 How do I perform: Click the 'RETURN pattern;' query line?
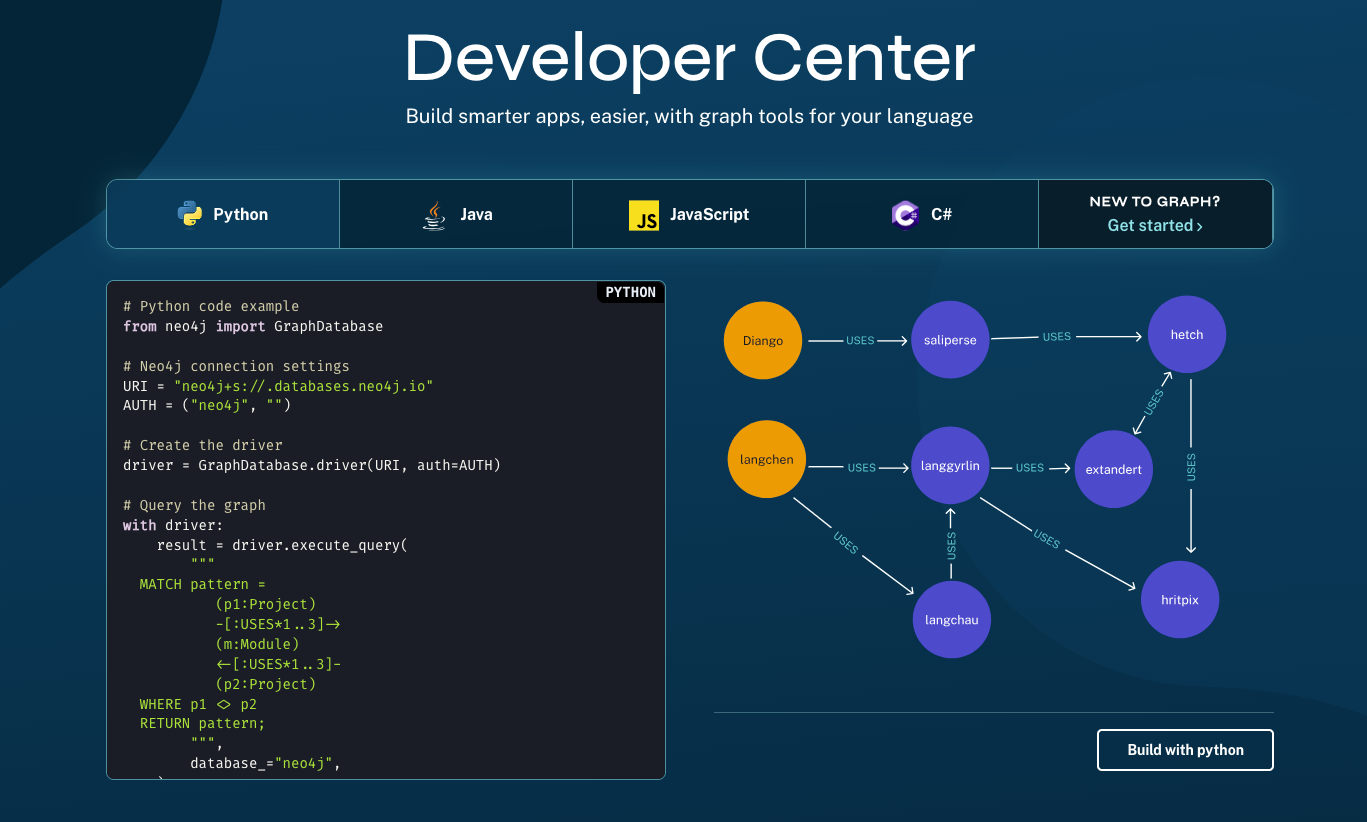pos(202,723)
